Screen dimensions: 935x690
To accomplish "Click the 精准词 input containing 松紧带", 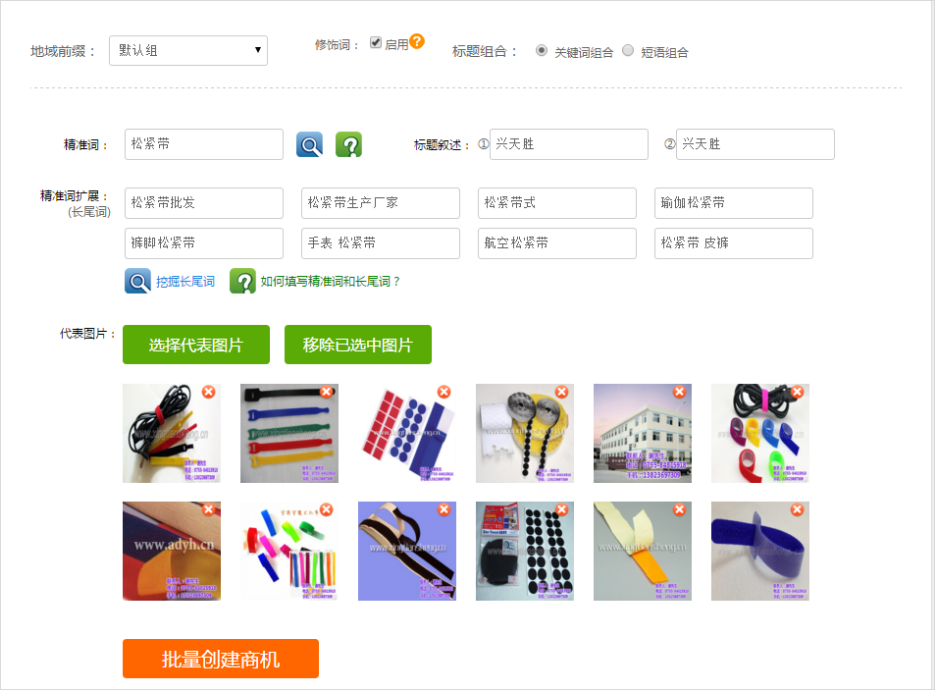I will pos(204,144).
